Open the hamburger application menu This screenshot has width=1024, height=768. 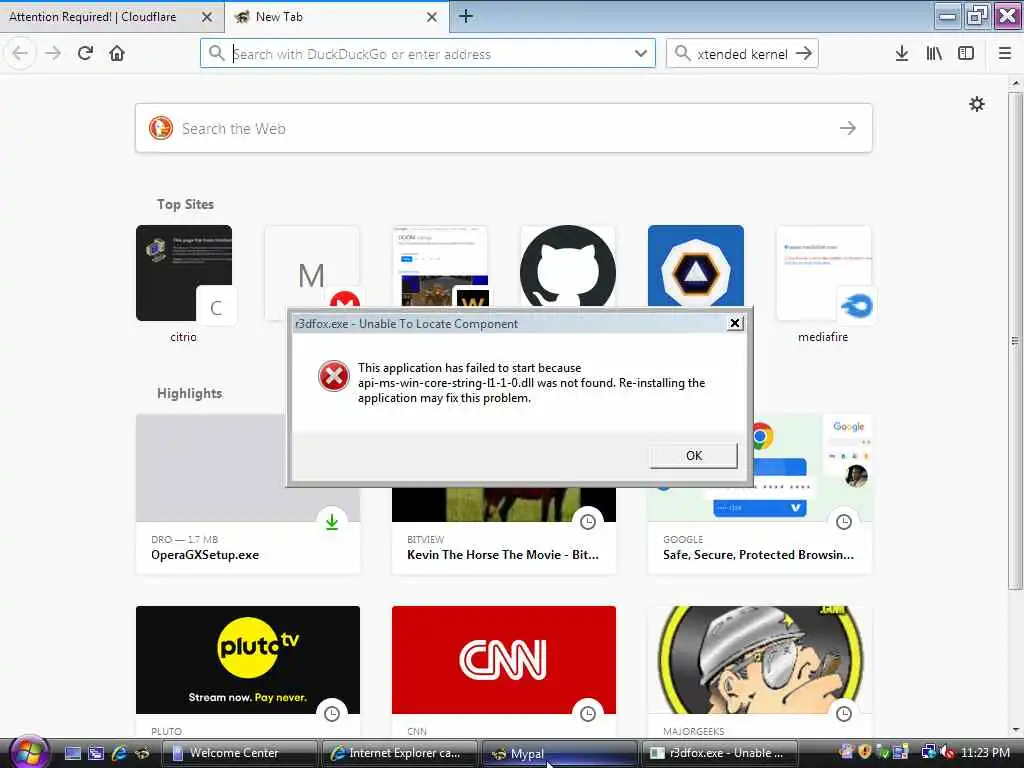(1005, 54)
